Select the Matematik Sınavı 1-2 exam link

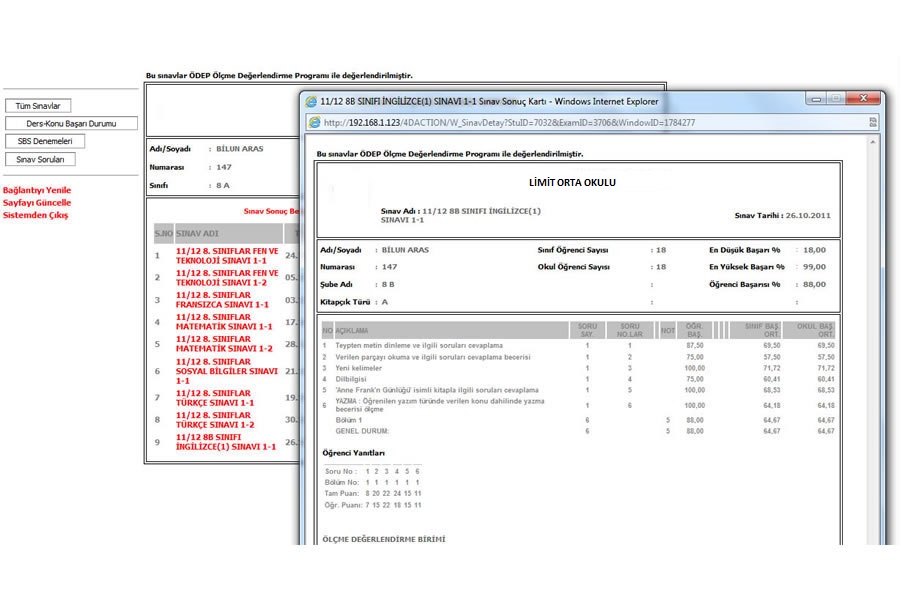click(224, 344)
